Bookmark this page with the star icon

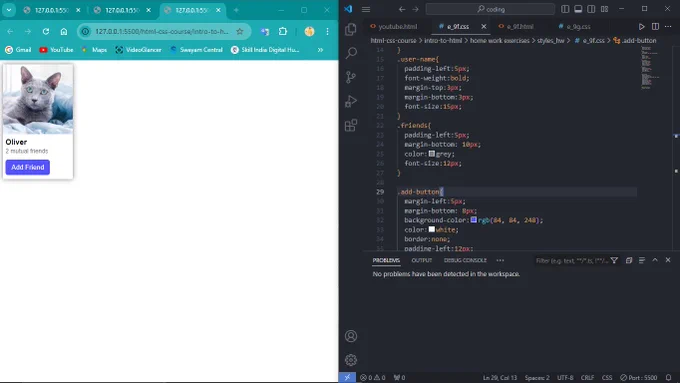(x=240, y=31)
